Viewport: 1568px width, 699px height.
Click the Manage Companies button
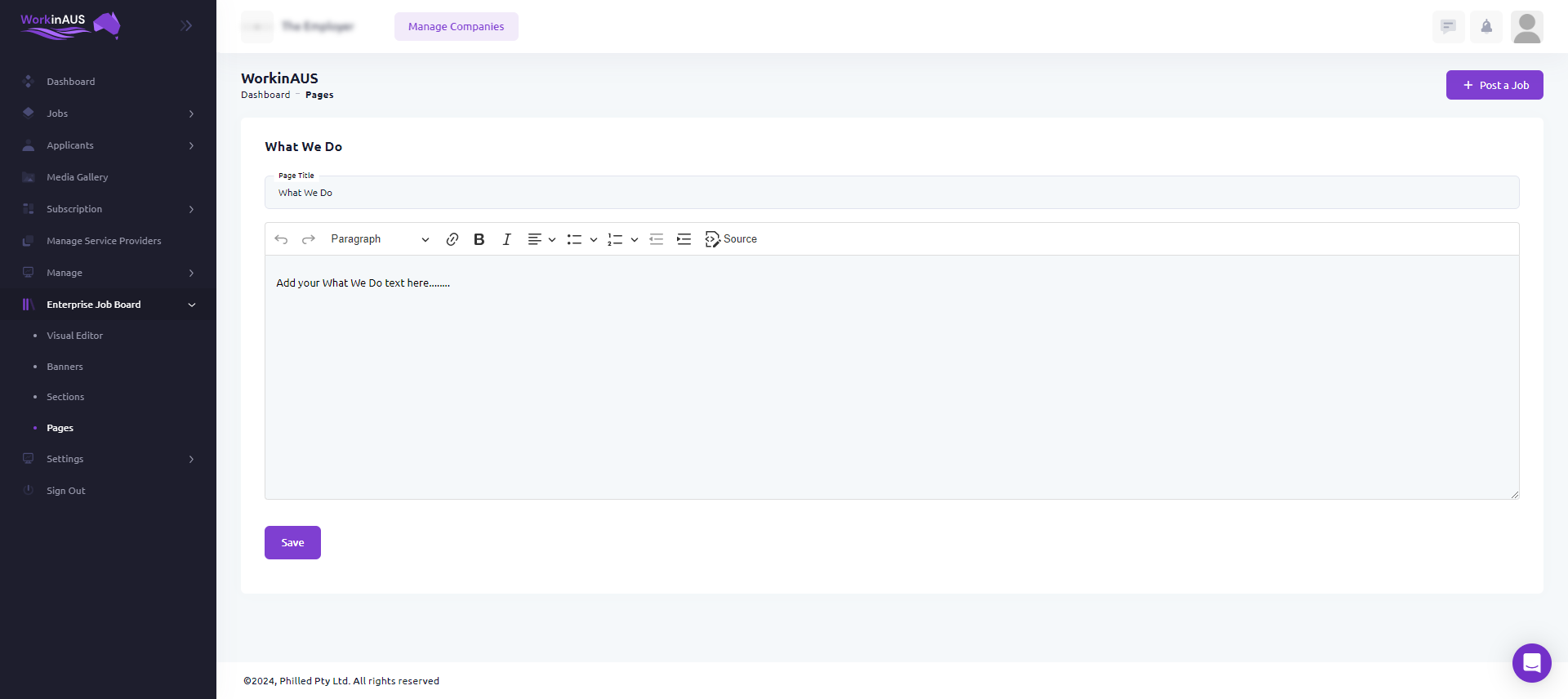[x=456, y=26]
